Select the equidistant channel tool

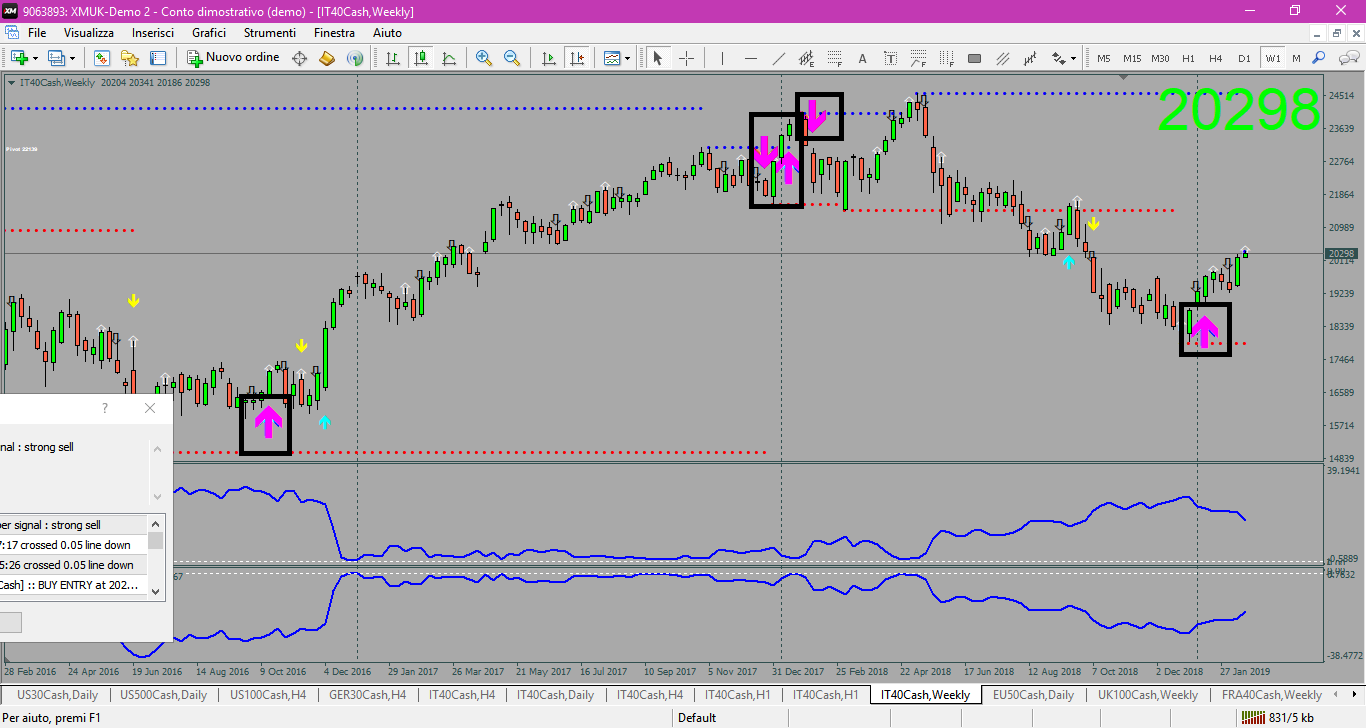tap(806, 58)
